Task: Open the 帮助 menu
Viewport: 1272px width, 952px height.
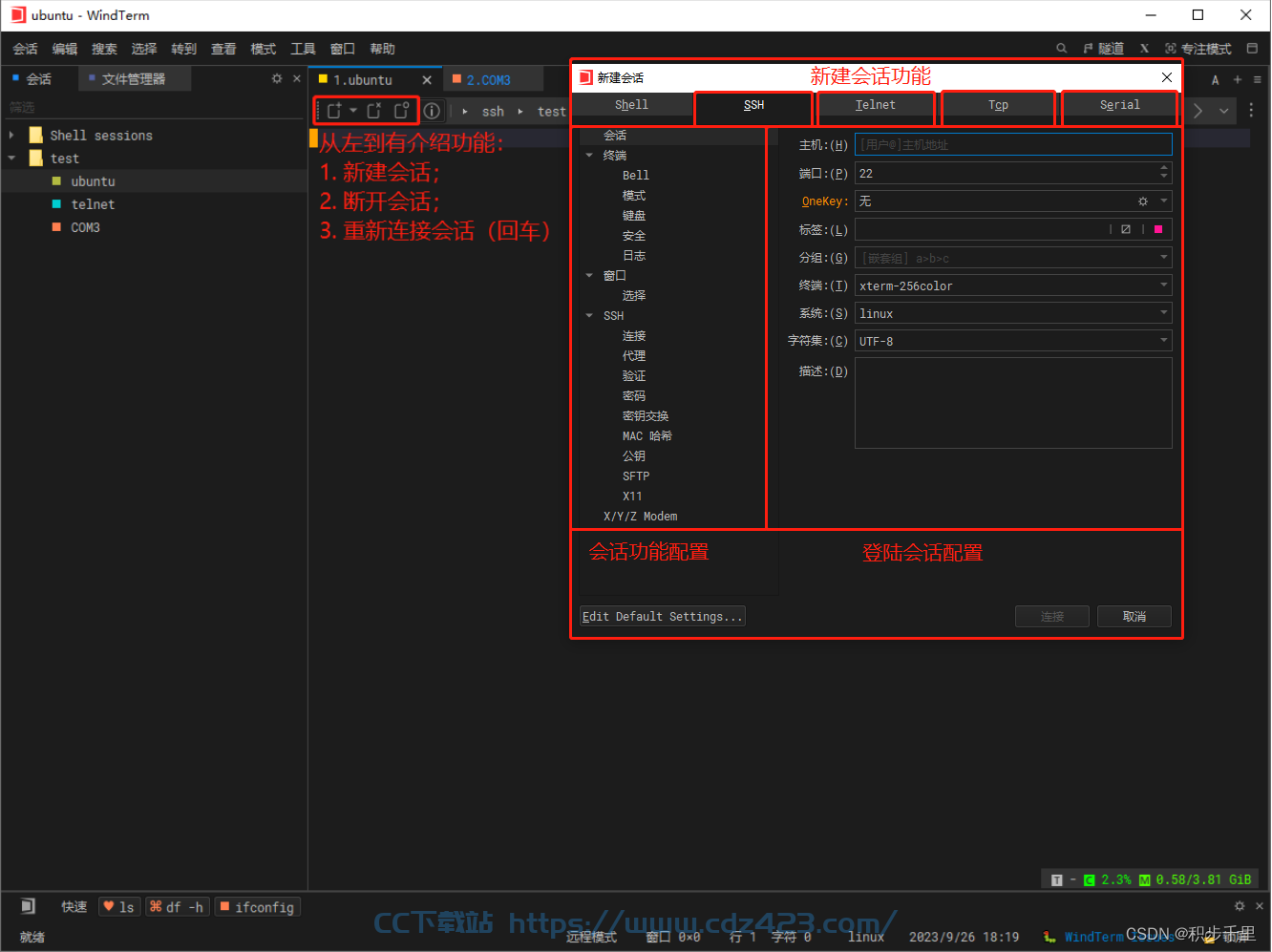Action: click(382, 49)
